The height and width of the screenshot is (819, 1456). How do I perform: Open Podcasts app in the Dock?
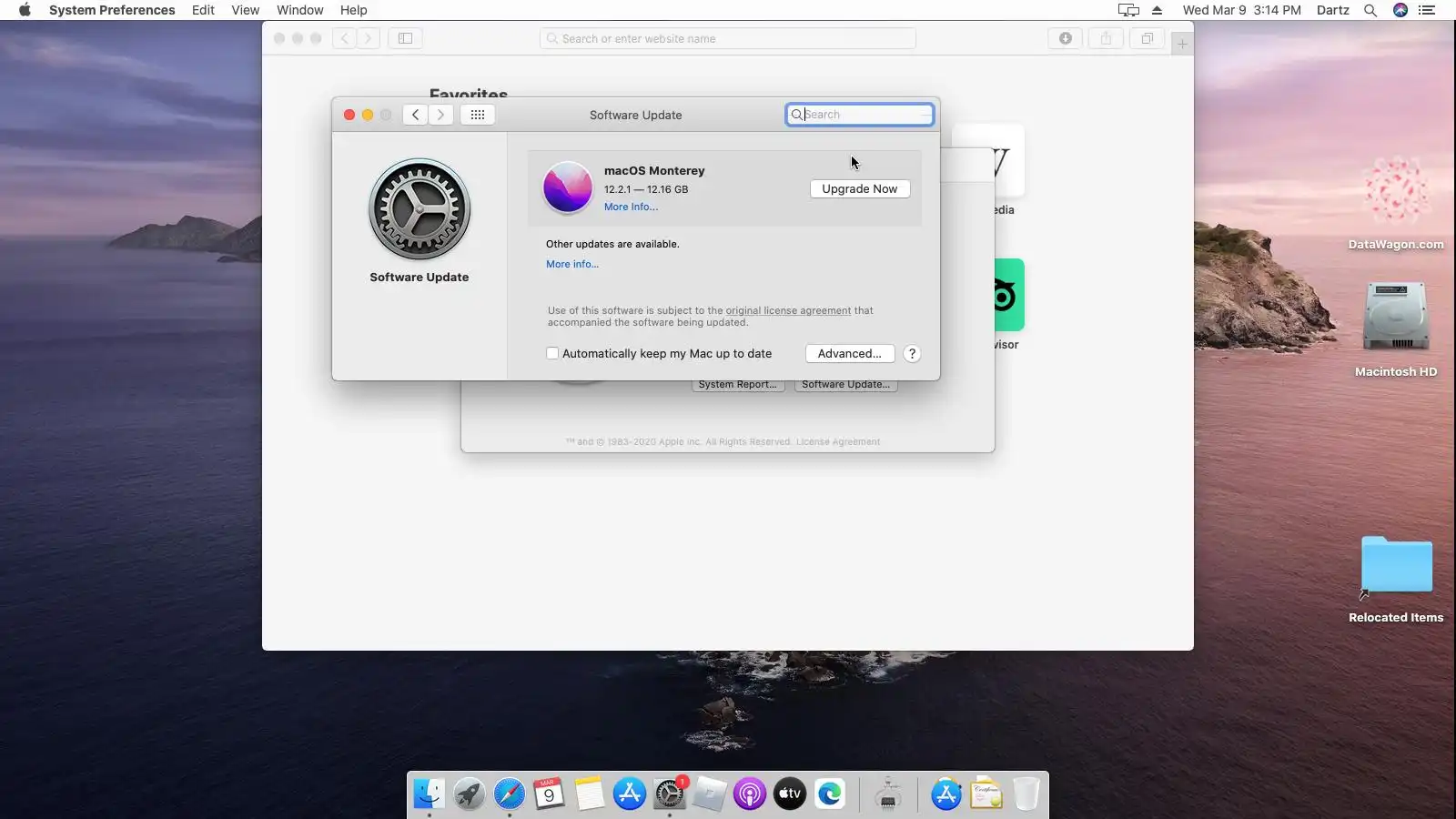coord(750,794)
